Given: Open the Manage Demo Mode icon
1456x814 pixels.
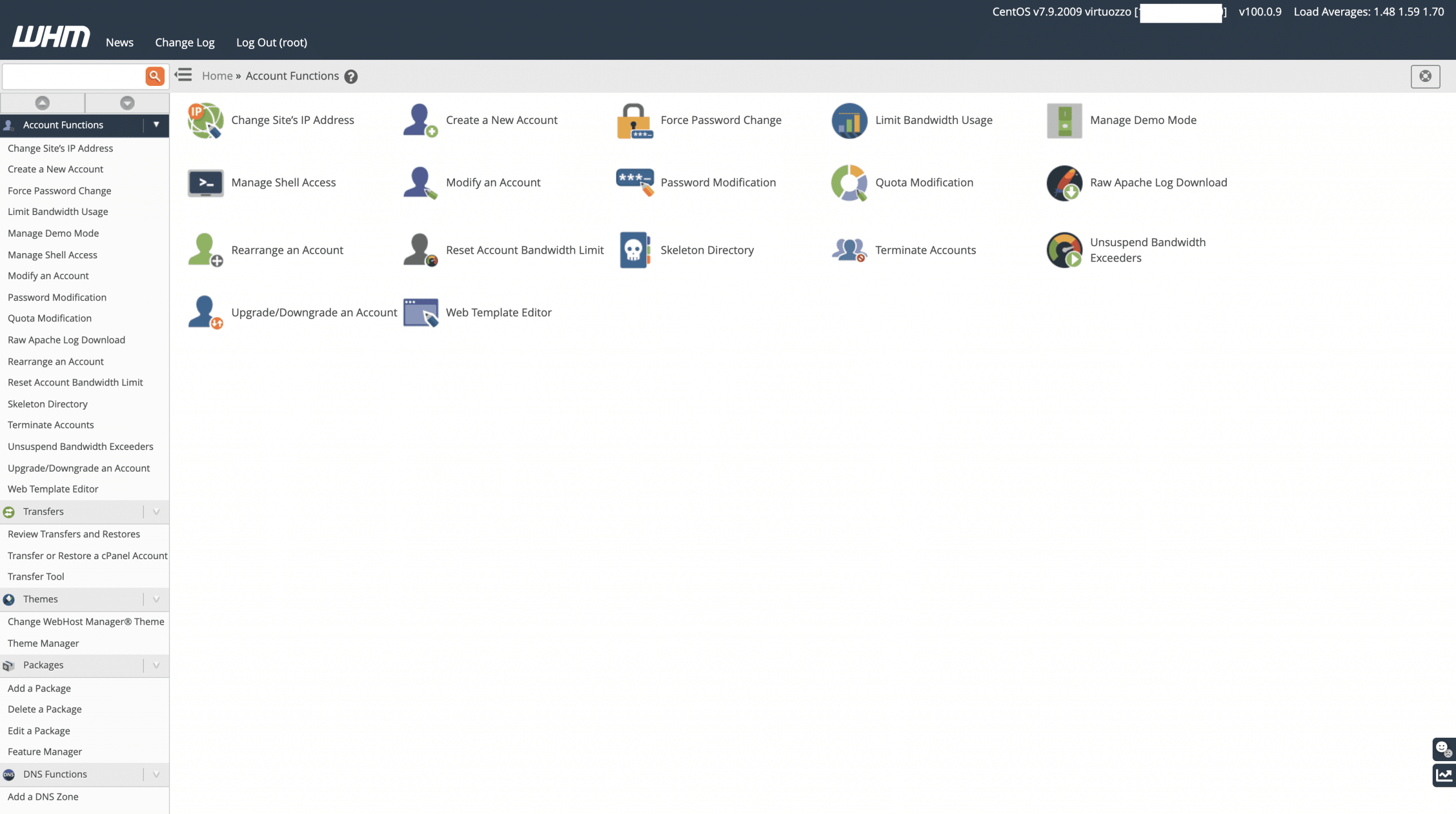Looking at the screenshot, I should click(1064, 120).
